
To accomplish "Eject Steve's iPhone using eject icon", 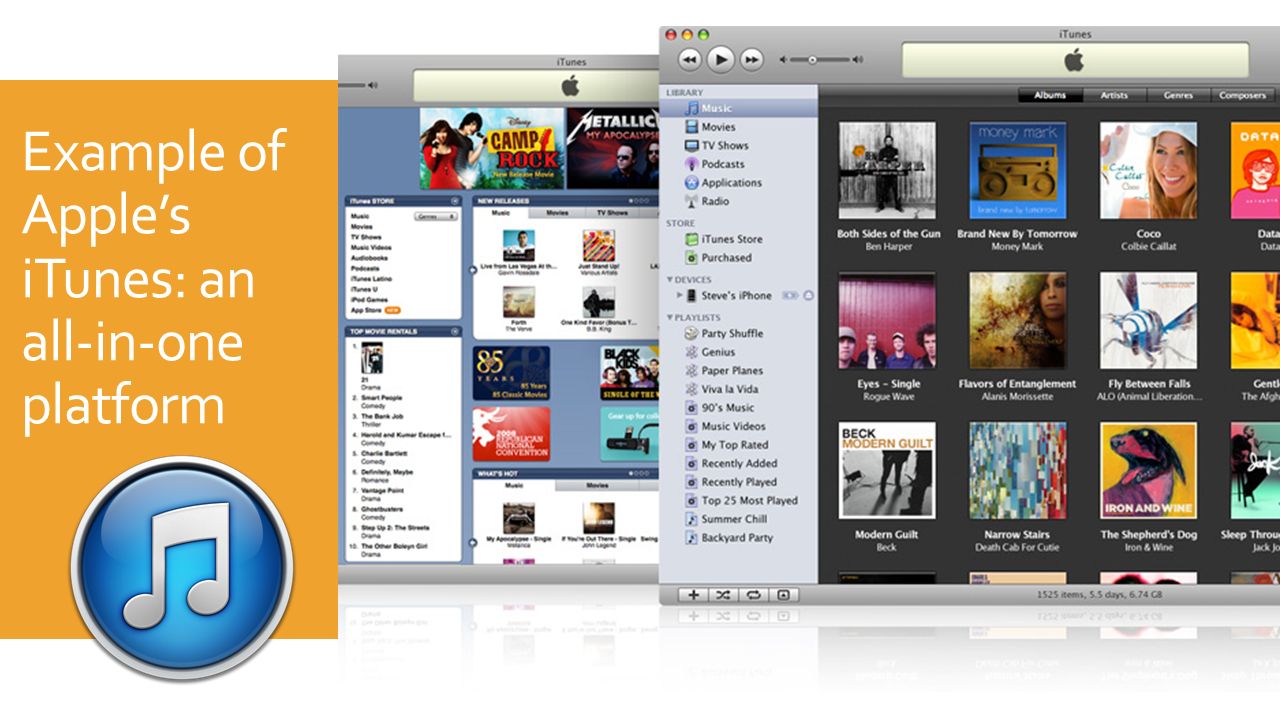I will coord(808,296).
